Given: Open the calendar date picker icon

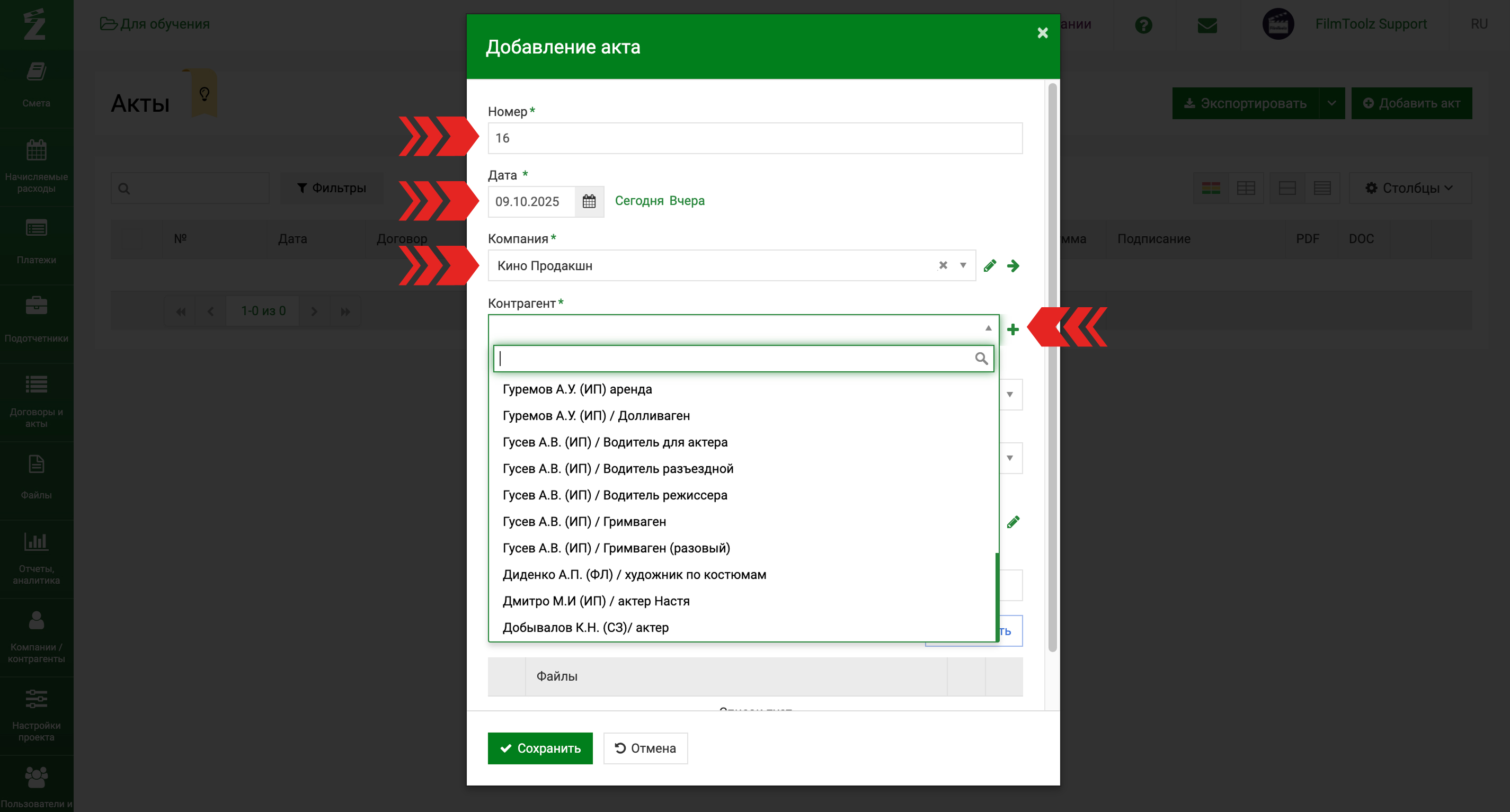Looking at the screenshot, I should [589, 201].
